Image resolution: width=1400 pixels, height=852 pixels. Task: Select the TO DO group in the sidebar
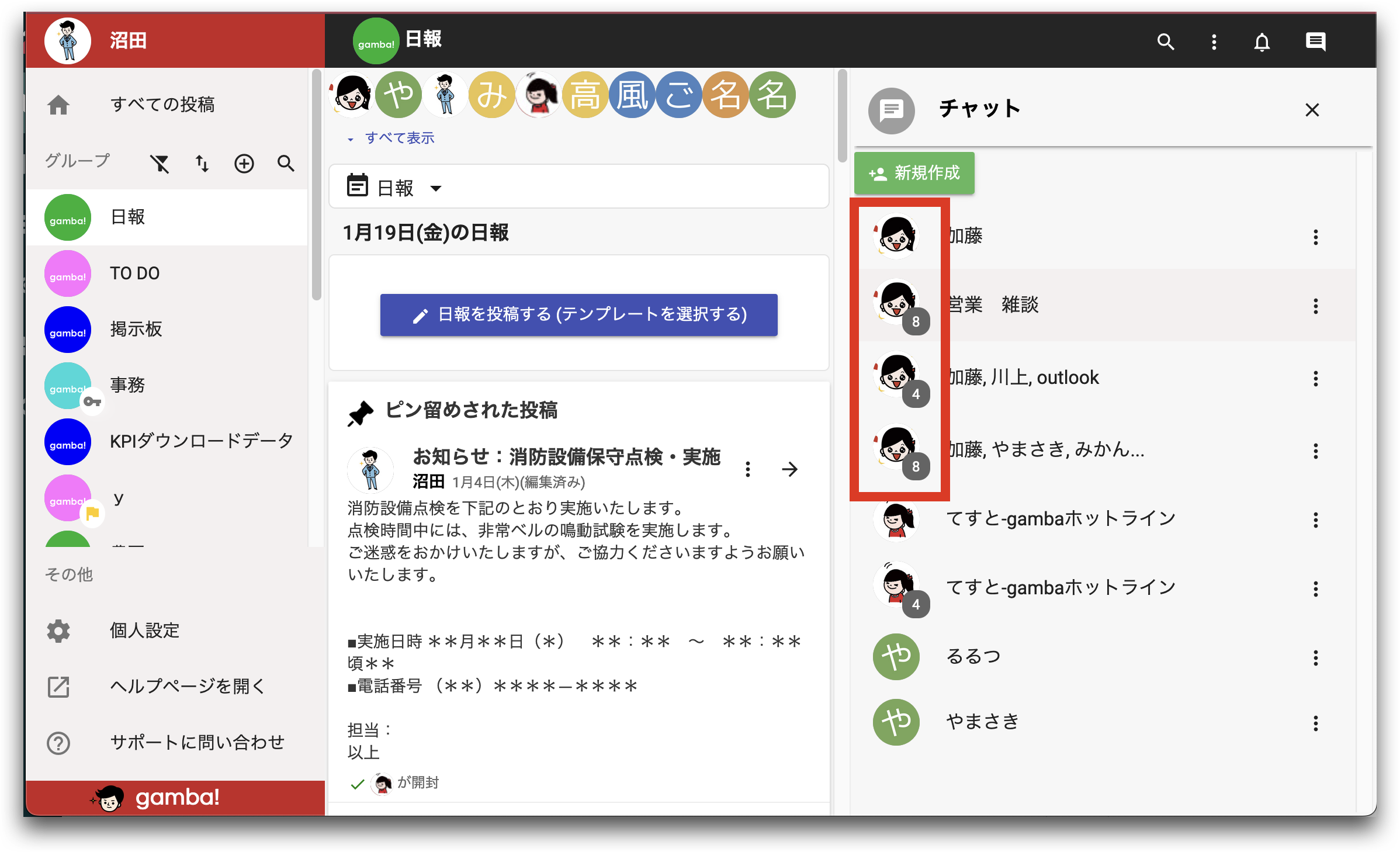tap(134, 273)
